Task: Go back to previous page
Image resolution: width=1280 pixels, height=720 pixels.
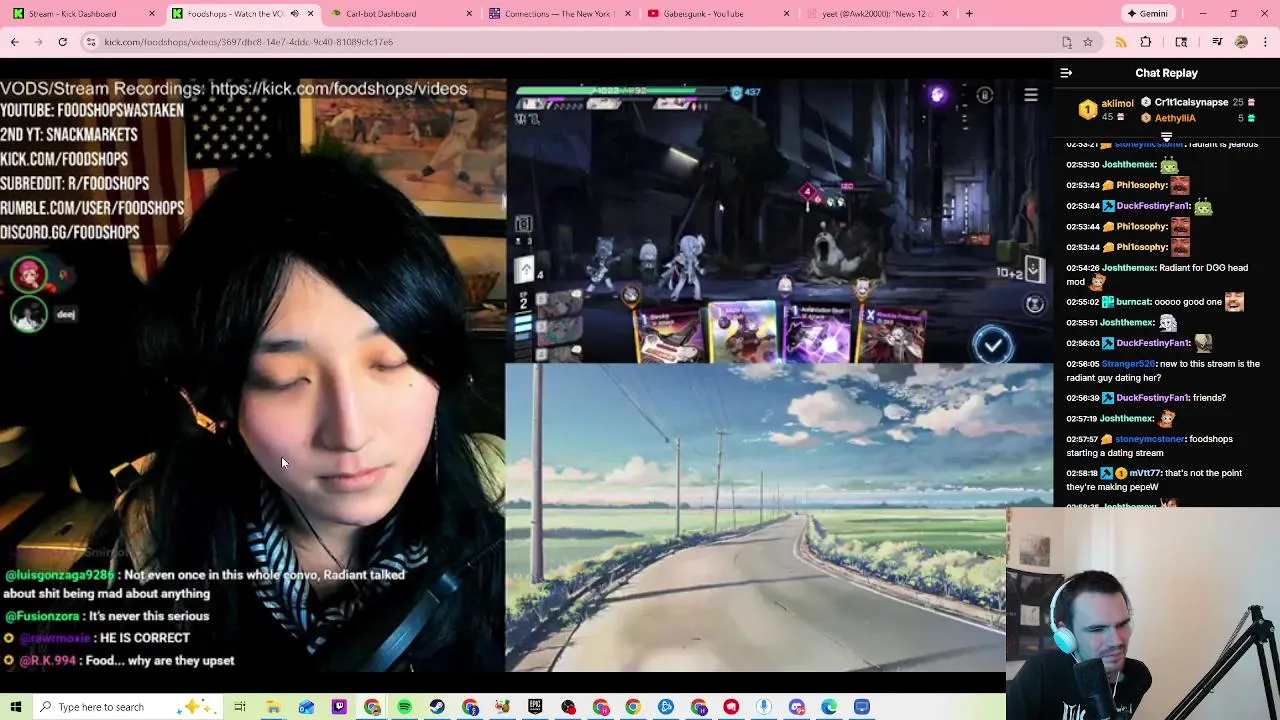Action: (14, 42)
